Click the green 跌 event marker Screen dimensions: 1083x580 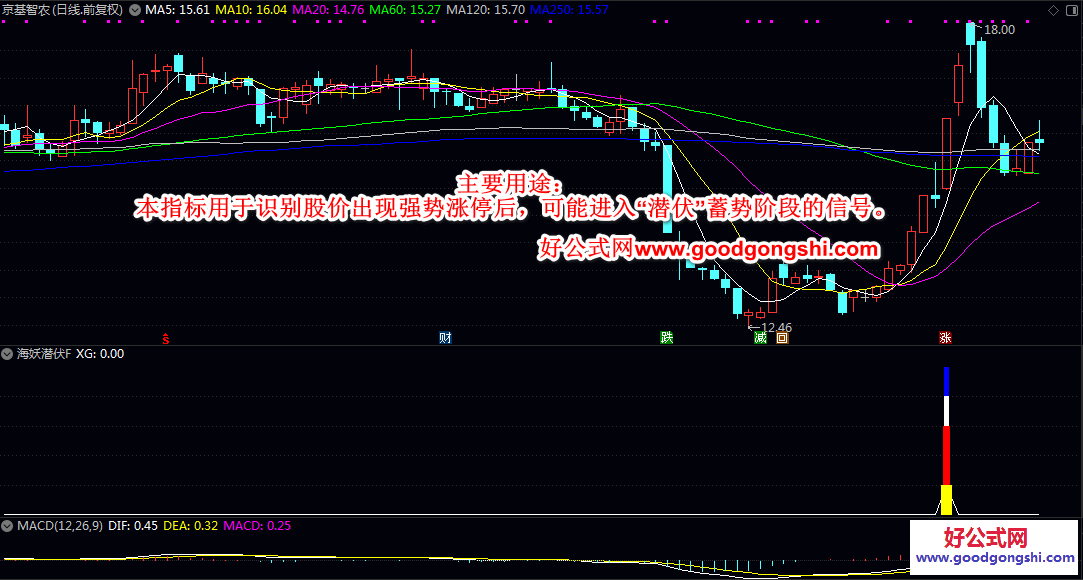(667, 338)
